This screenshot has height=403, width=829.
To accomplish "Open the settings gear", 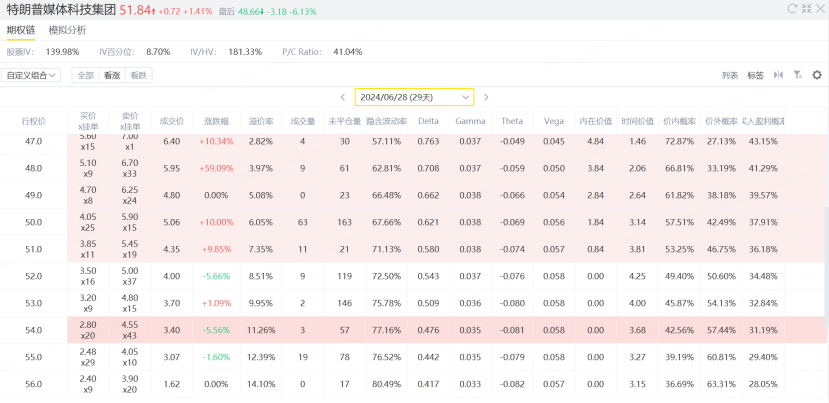I will 817,75.
